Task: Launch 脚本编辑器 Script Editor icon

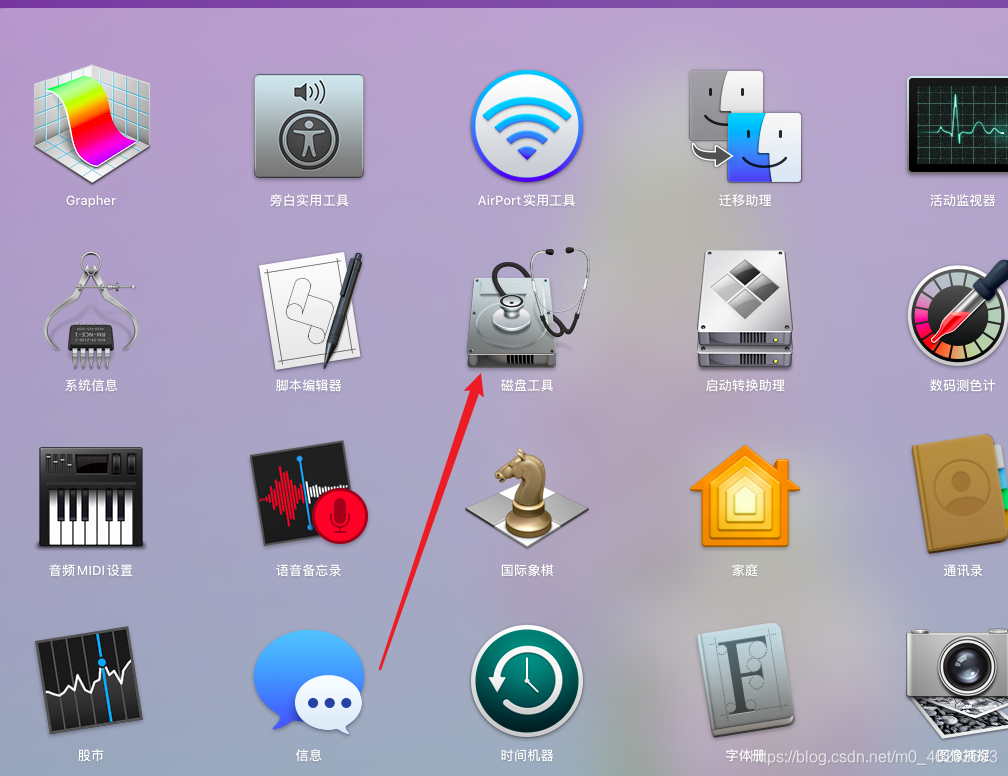Action: [x=310, y=311]
